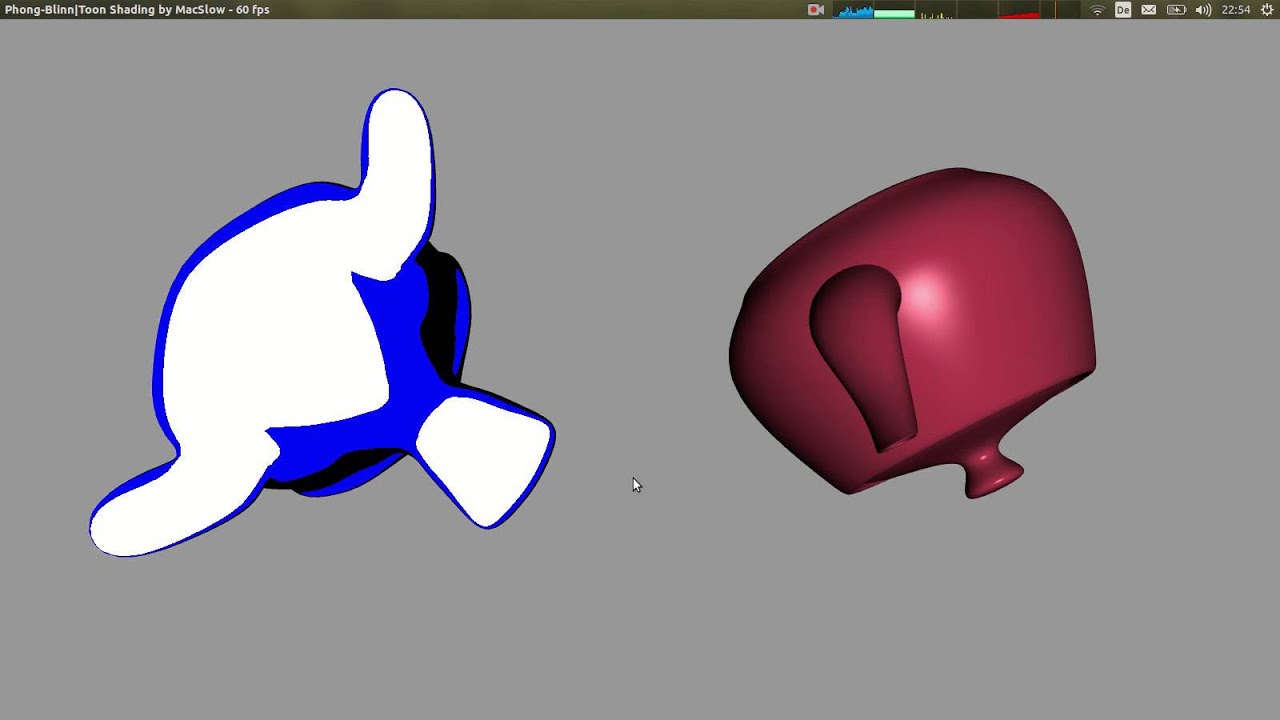Screen dimensions: 1280x720
Task: Click the screen recording indicator icon
Action: pos(816,10)
